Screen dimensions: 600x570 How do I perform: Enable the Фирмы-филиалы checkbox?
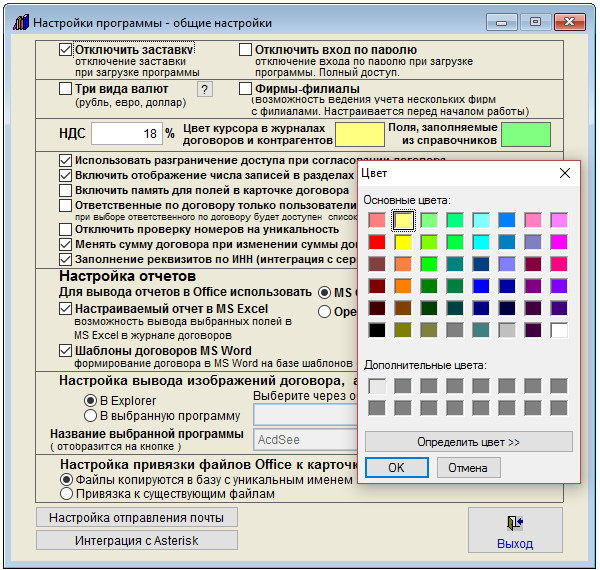[246, 89]
